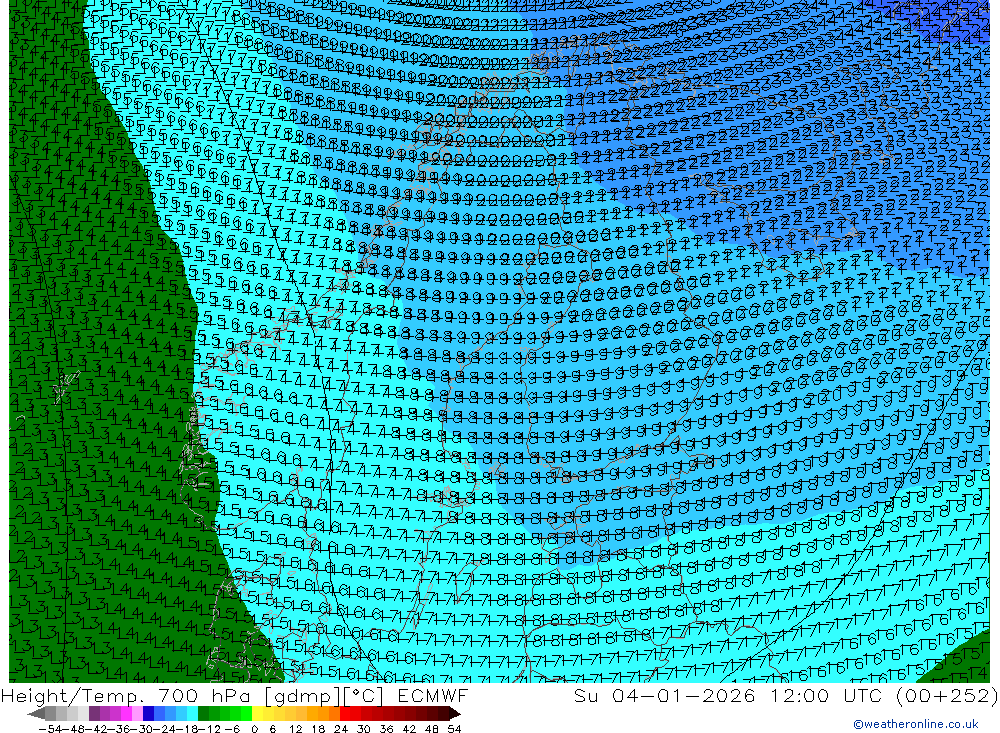Select the pure yellow legend swatch above 0
Screen dimensions: 1000x733
(258, 714)
